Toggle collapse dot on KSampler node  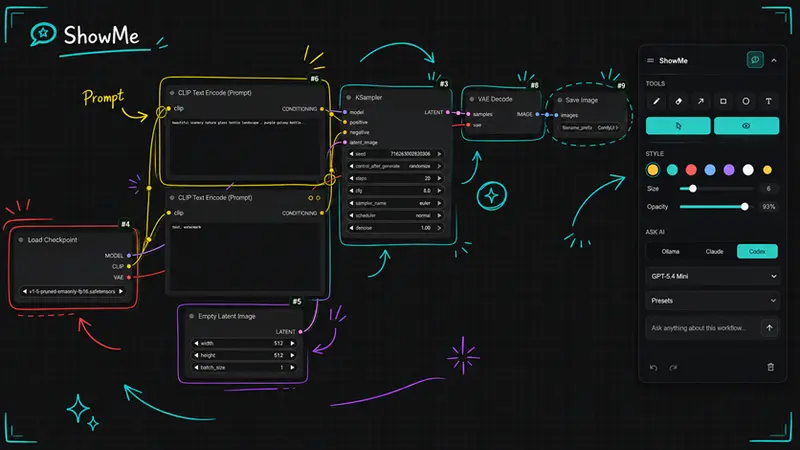pos(349,97)
